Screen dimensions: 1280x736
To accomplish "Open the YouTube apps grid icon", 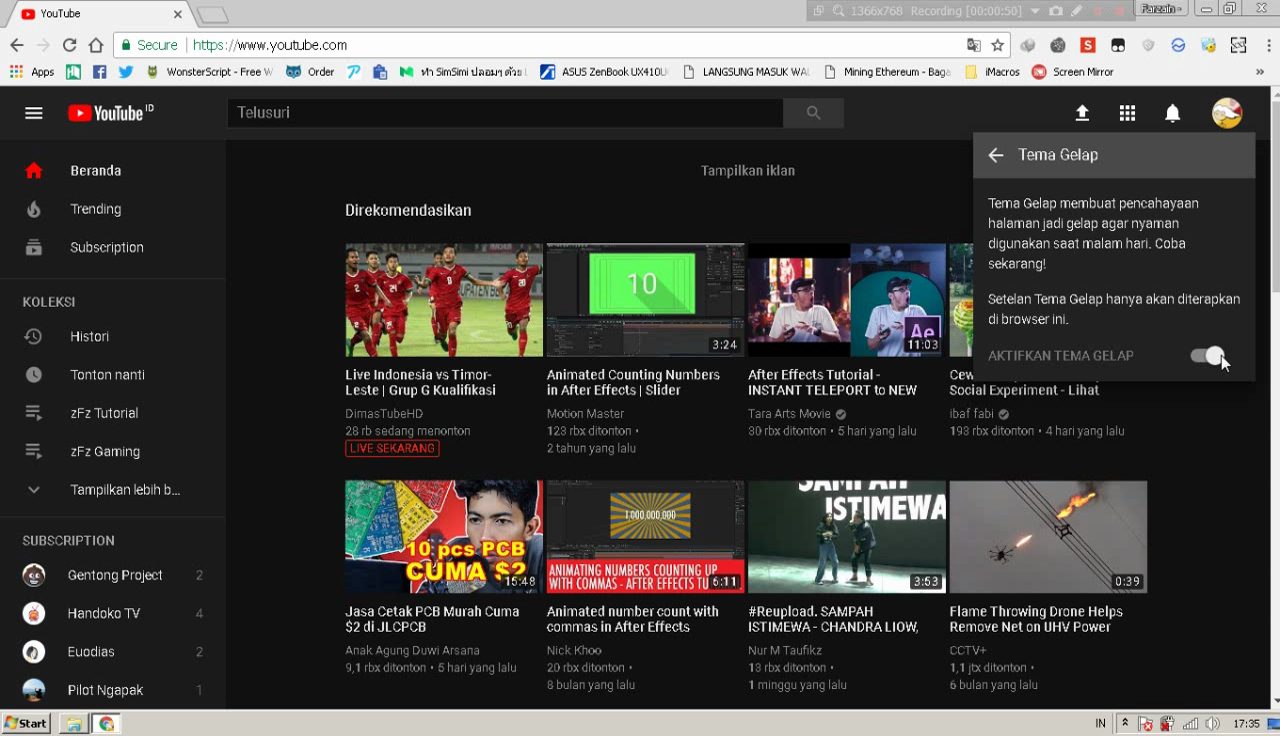I will pyautogui.click(x=1127, y=113).
